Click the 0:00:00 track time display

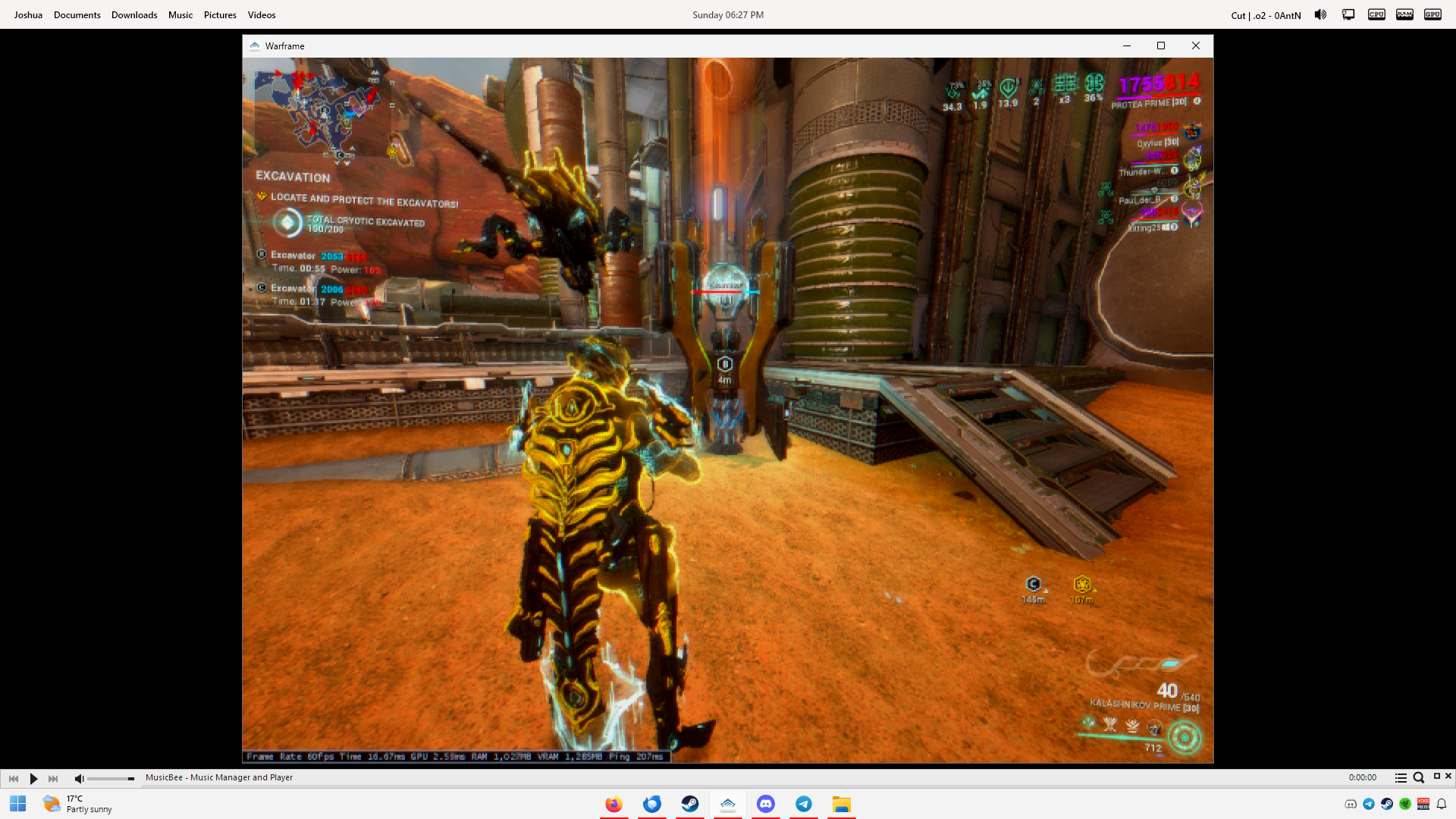[1362, 777]
